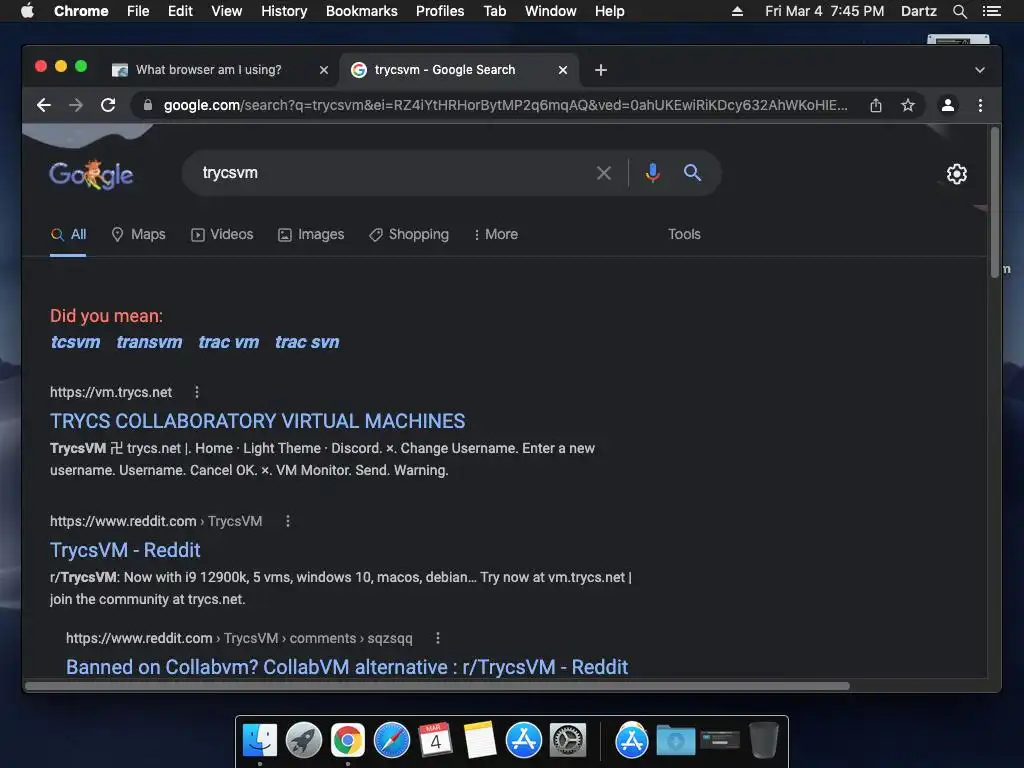Open the Window menu
Viewport: 1024px width, 768px height.
coord(551,11)
